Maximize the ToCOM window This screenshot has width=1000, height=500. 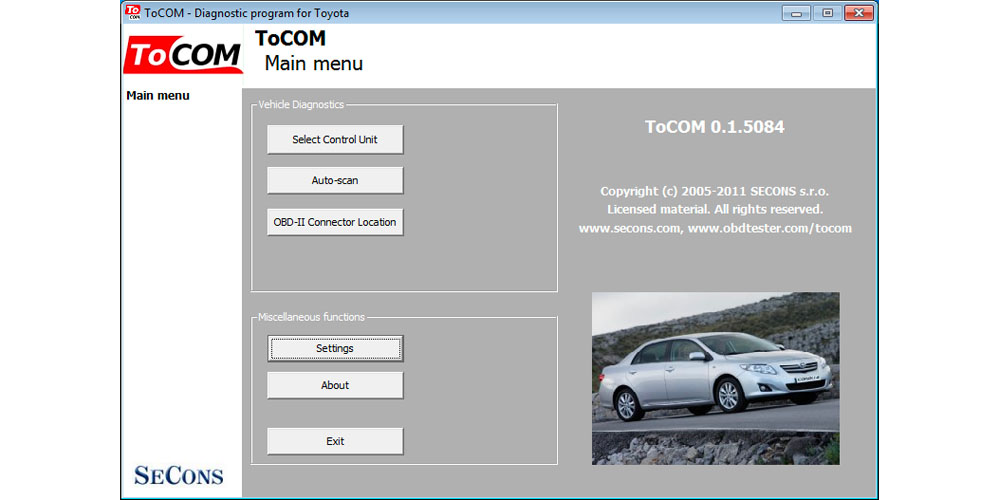pyautogui.click(x=827, y=13)
